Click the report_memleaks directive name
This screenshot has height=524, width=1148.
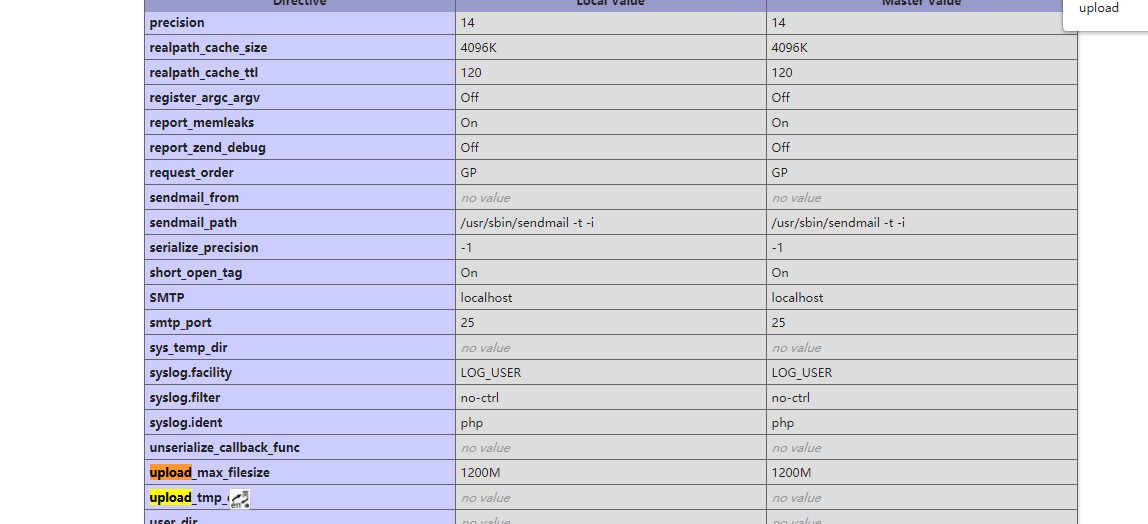201,122
